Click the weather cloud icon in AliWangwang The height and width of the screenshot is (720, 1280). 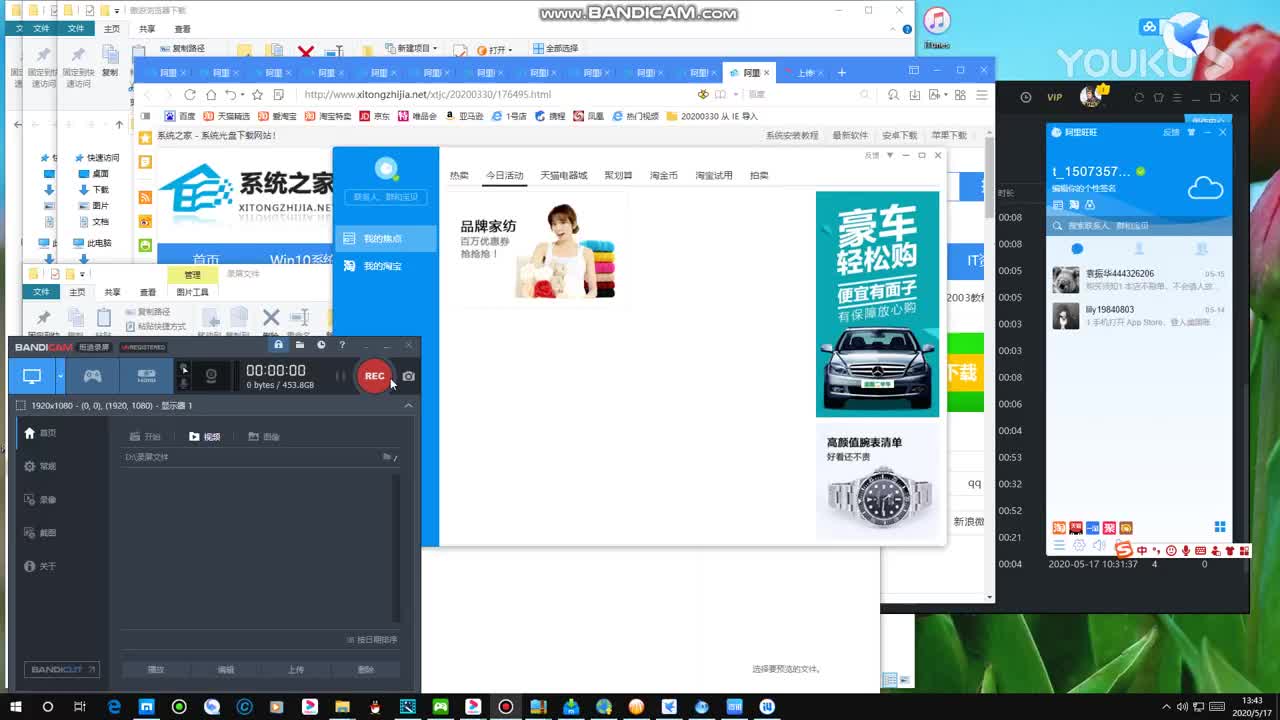pos(1205,187)
